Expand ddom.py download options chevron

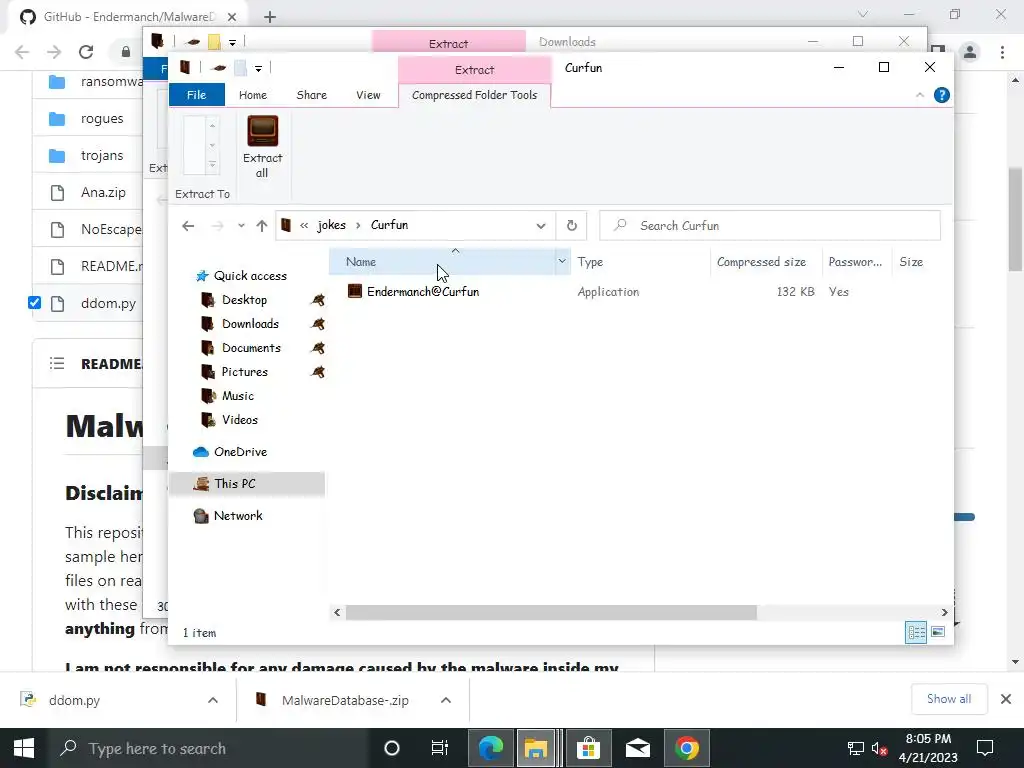[213, 700]
